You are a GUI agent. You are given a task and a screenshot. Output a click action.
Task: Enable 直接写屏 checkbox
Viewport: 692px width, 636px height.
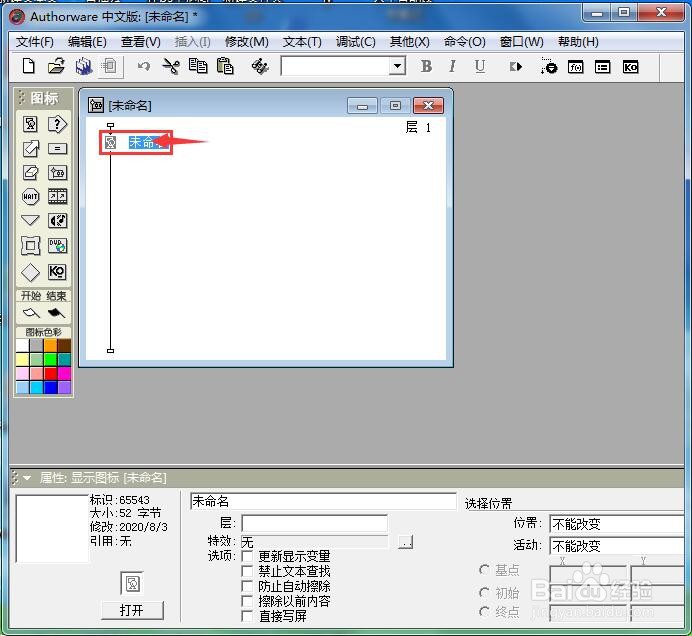click(x=248, y=617)
